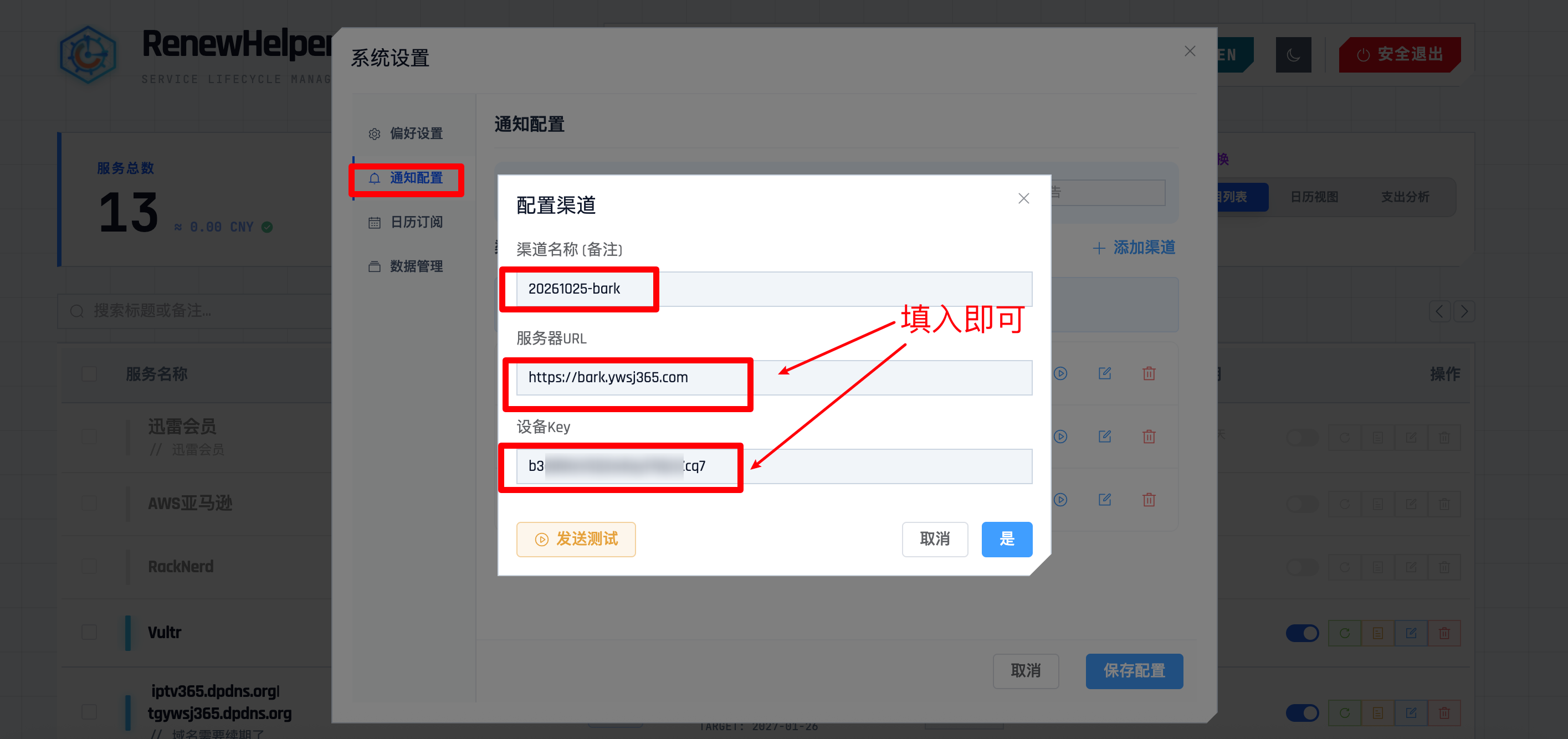
Task: Focus the 设备Key input field
Action: coord(773,466)
